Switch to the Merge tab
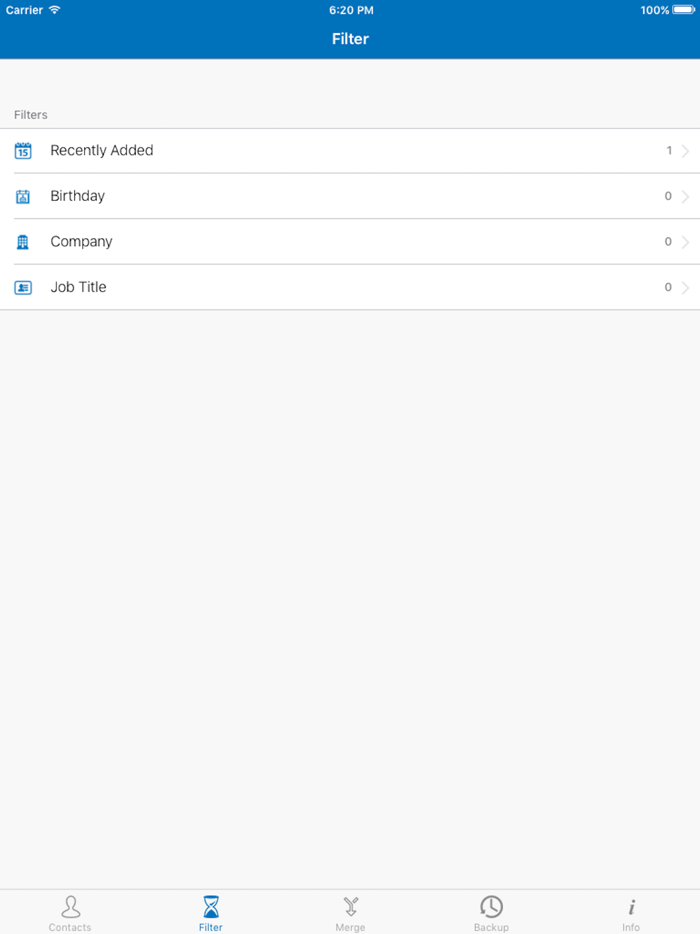Image resolution: width=700 pixels, height=934 pixels. (350, 913)
